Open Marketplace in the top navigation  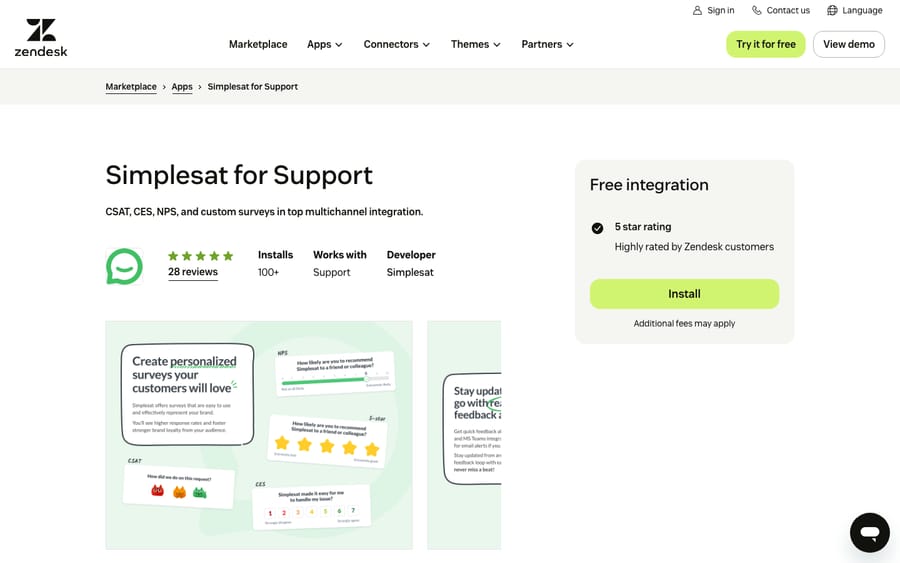tap(258, 44)
